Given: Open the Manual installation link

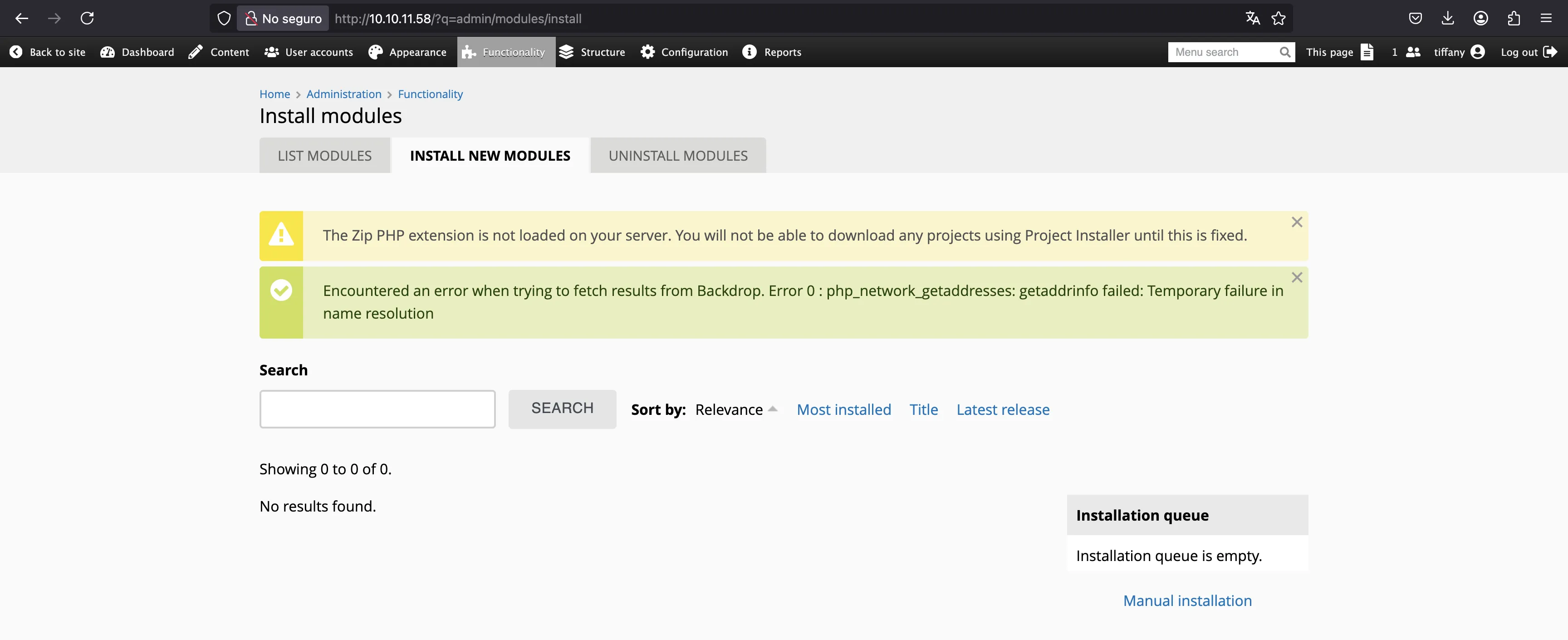Looking at the screenshot, I should point(1187,601).
